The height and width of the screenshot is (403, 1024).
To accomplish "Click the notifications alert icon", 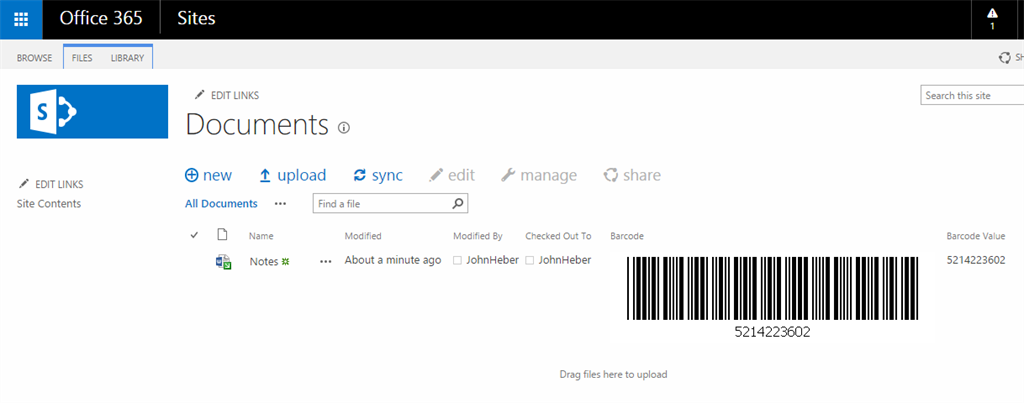I will 992,15.
